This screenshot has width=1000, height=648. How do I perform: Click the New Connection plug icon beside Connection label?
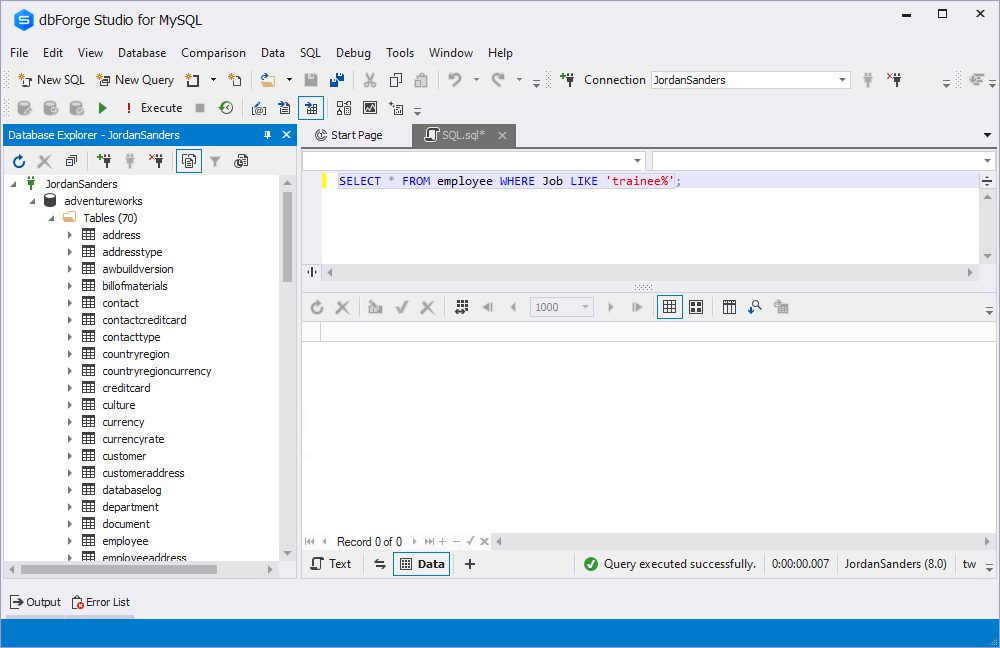click(x=567, y=80)
